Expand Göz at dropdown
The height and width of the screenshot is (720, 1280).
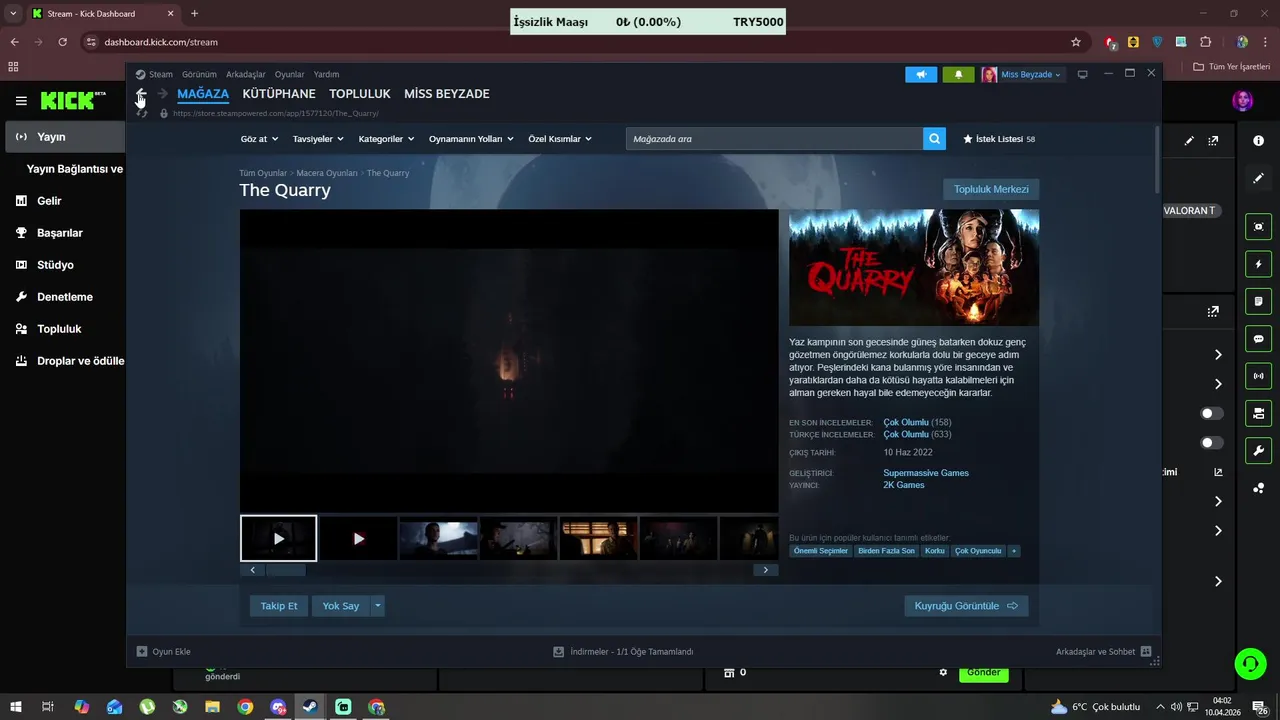pos(259,139)
